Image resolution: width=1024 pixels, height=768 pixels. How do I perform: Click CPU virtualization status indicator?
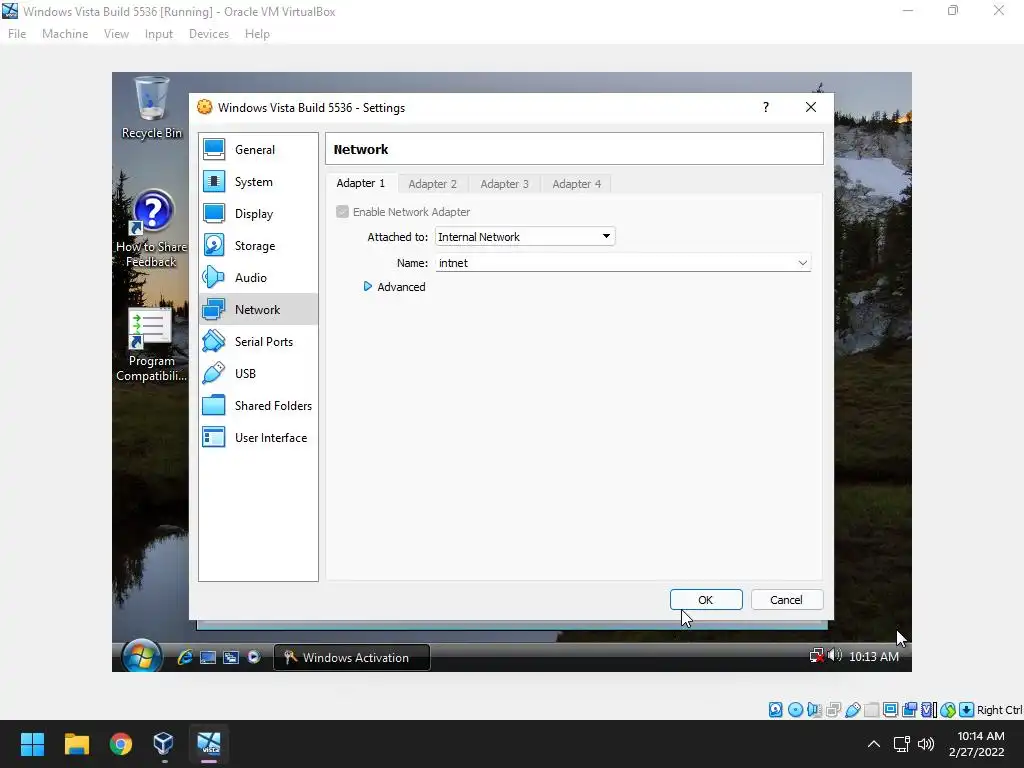pos(929,710)
